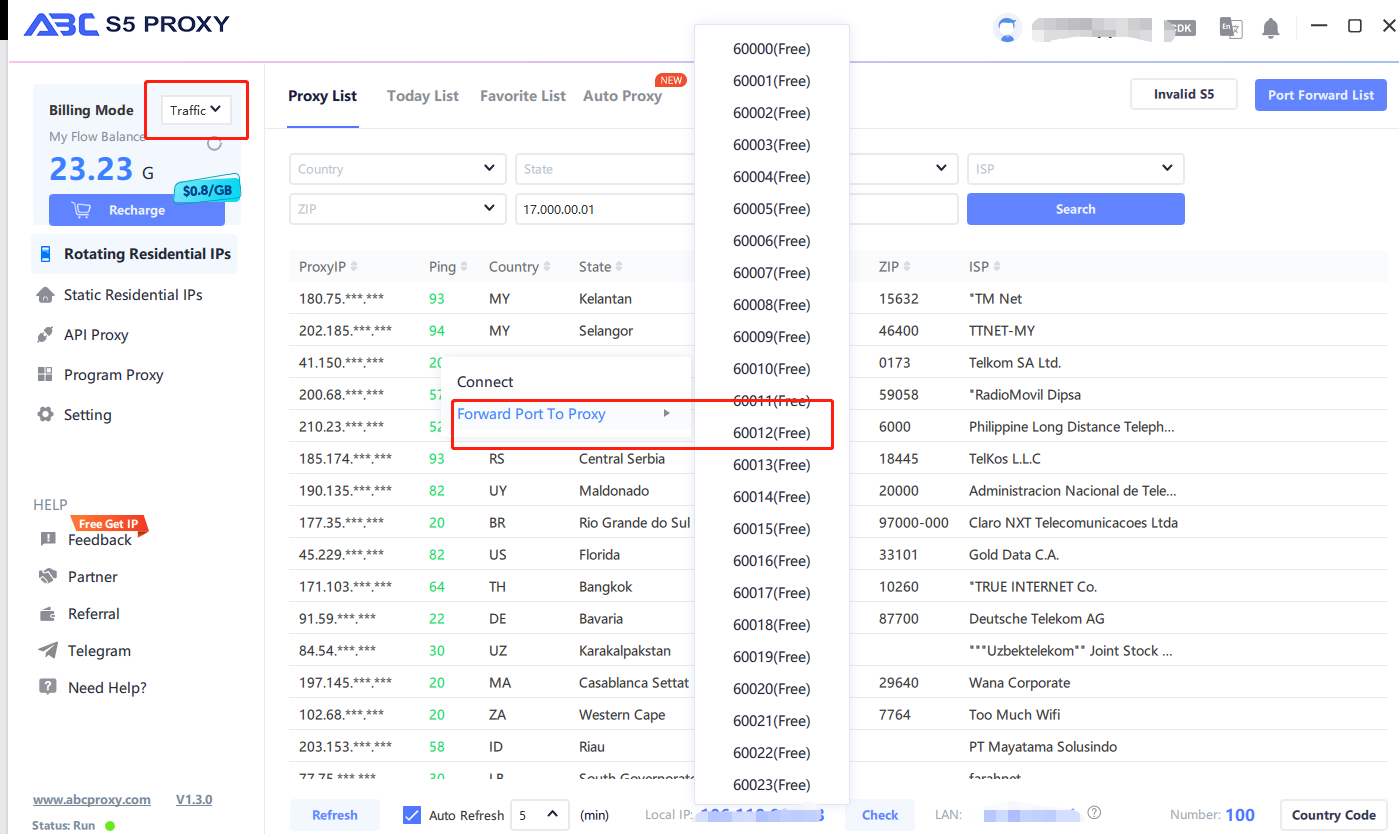Screen dimensions: 1399x834
Task: Click the IP input field 17.000.00.01
Action: 605,209
